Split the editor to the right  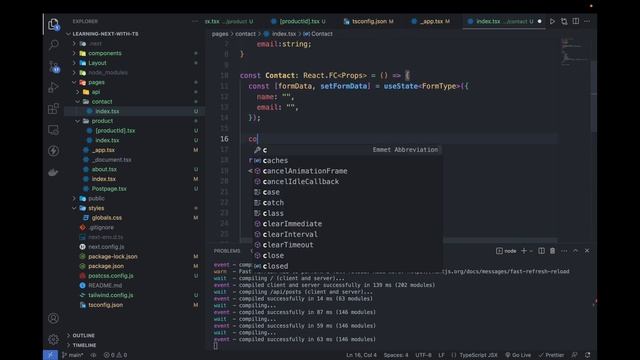[576, 21]
